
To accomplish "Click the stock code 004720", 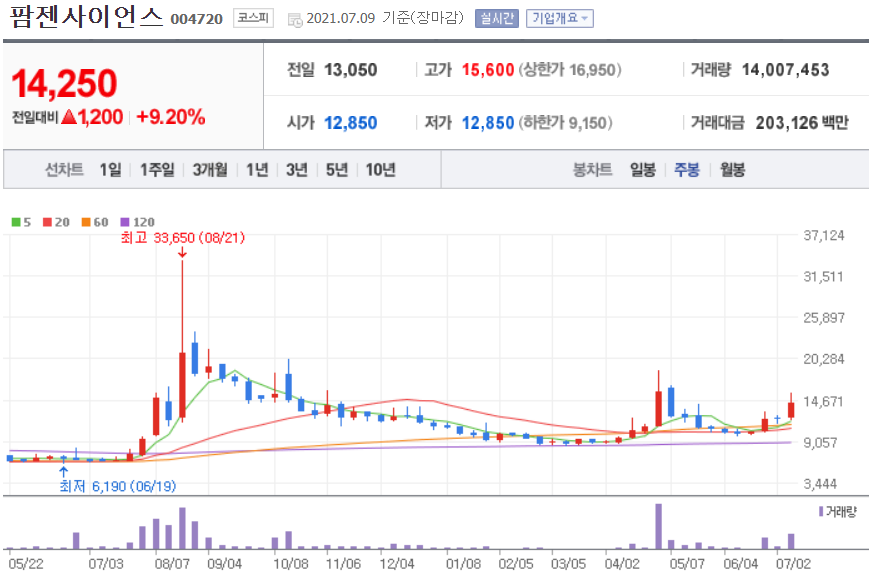I will point(197,19).
